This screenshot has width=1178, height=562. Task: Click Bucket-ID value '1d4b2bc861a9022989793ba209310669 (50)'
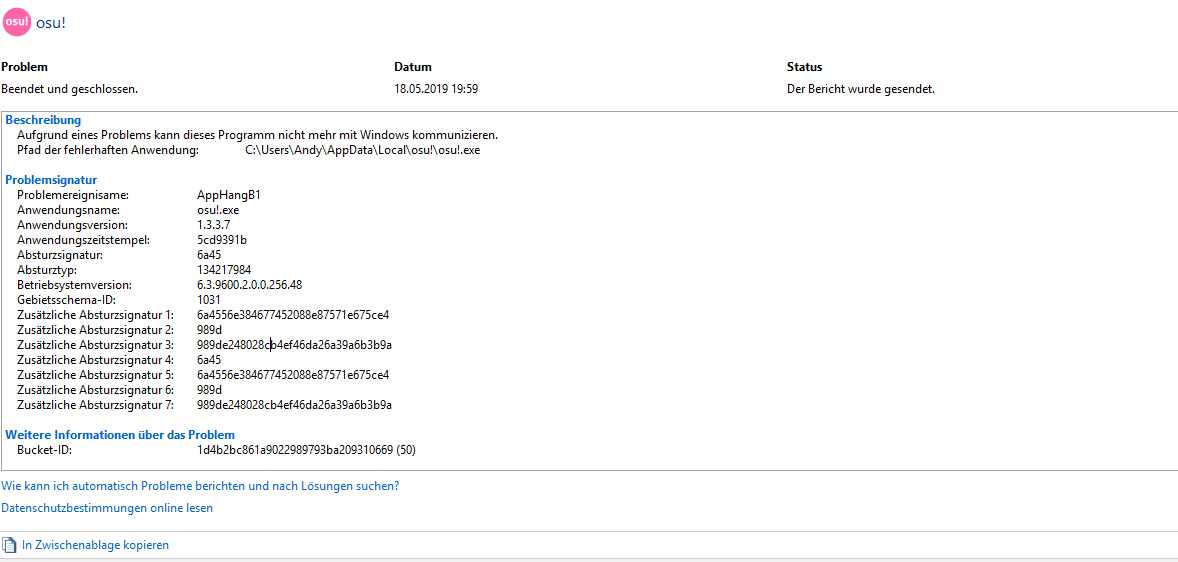tap(307, 450)
